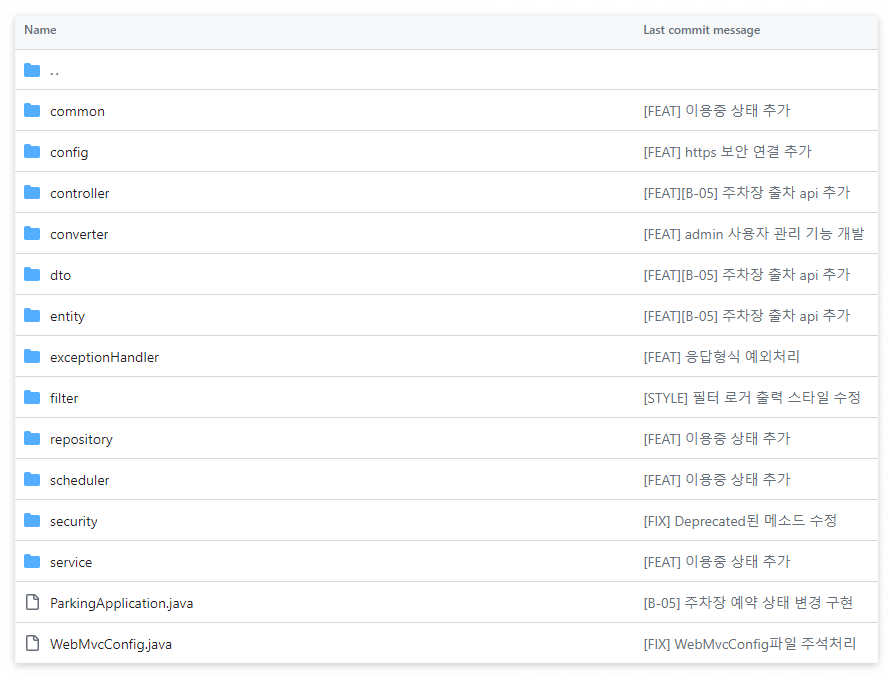Click the exceptionHandler folder icon
The image size is (893, 678).
[32, 357]
